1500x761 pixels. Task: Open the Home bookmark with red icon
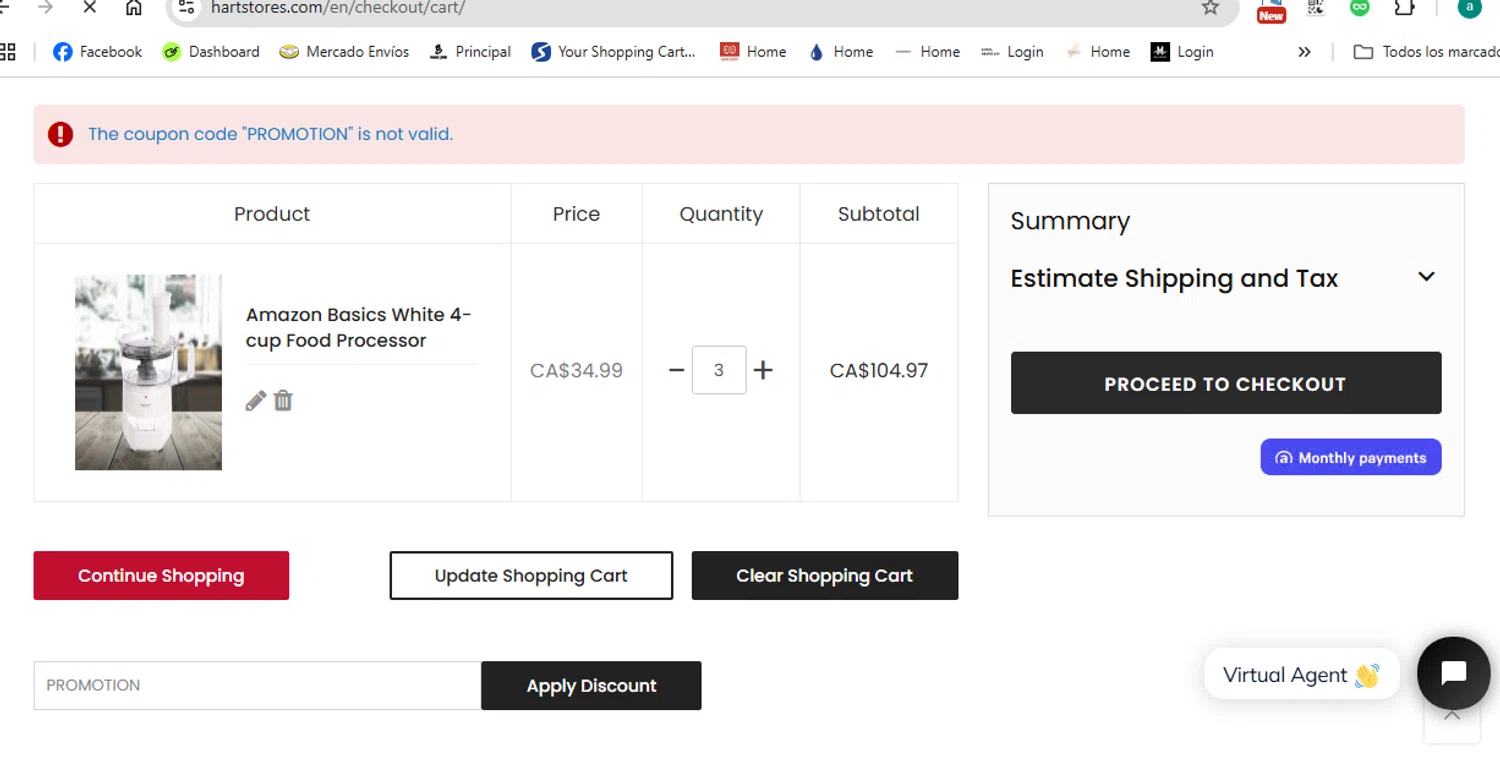coord(753,52)
